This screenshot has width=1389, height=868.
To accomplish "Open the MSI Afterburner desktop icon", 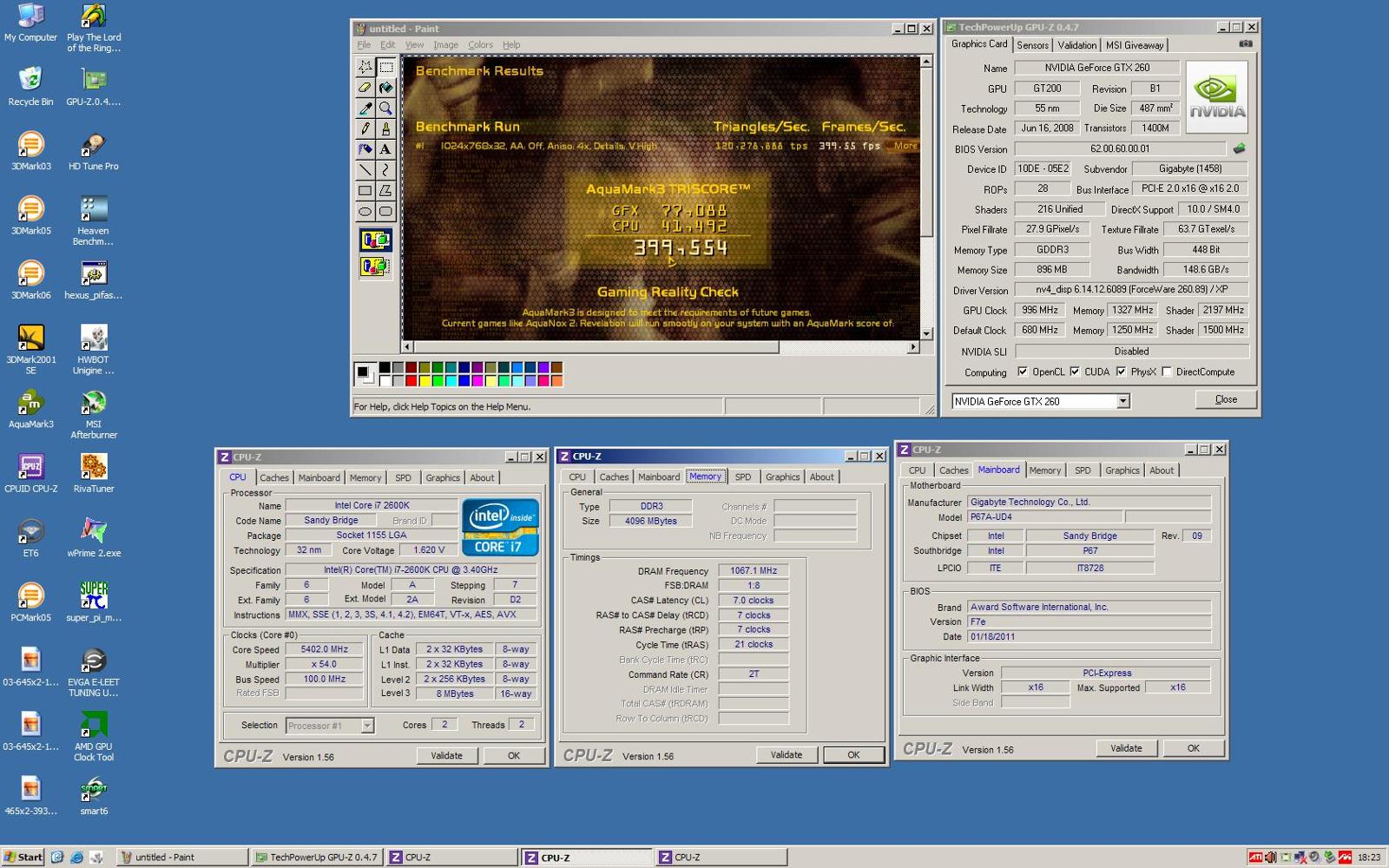I will (x=94, y=413).
